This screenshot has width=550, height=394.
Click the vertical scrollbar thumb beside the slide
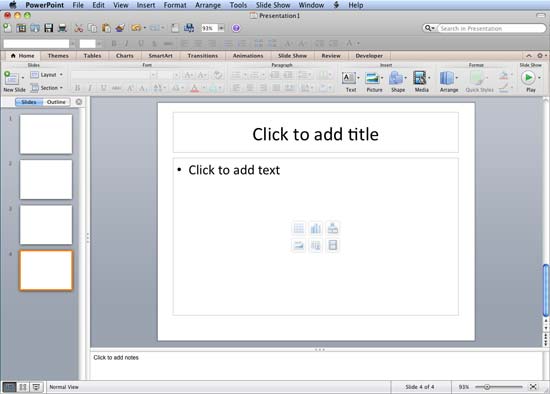click(545, 290)
